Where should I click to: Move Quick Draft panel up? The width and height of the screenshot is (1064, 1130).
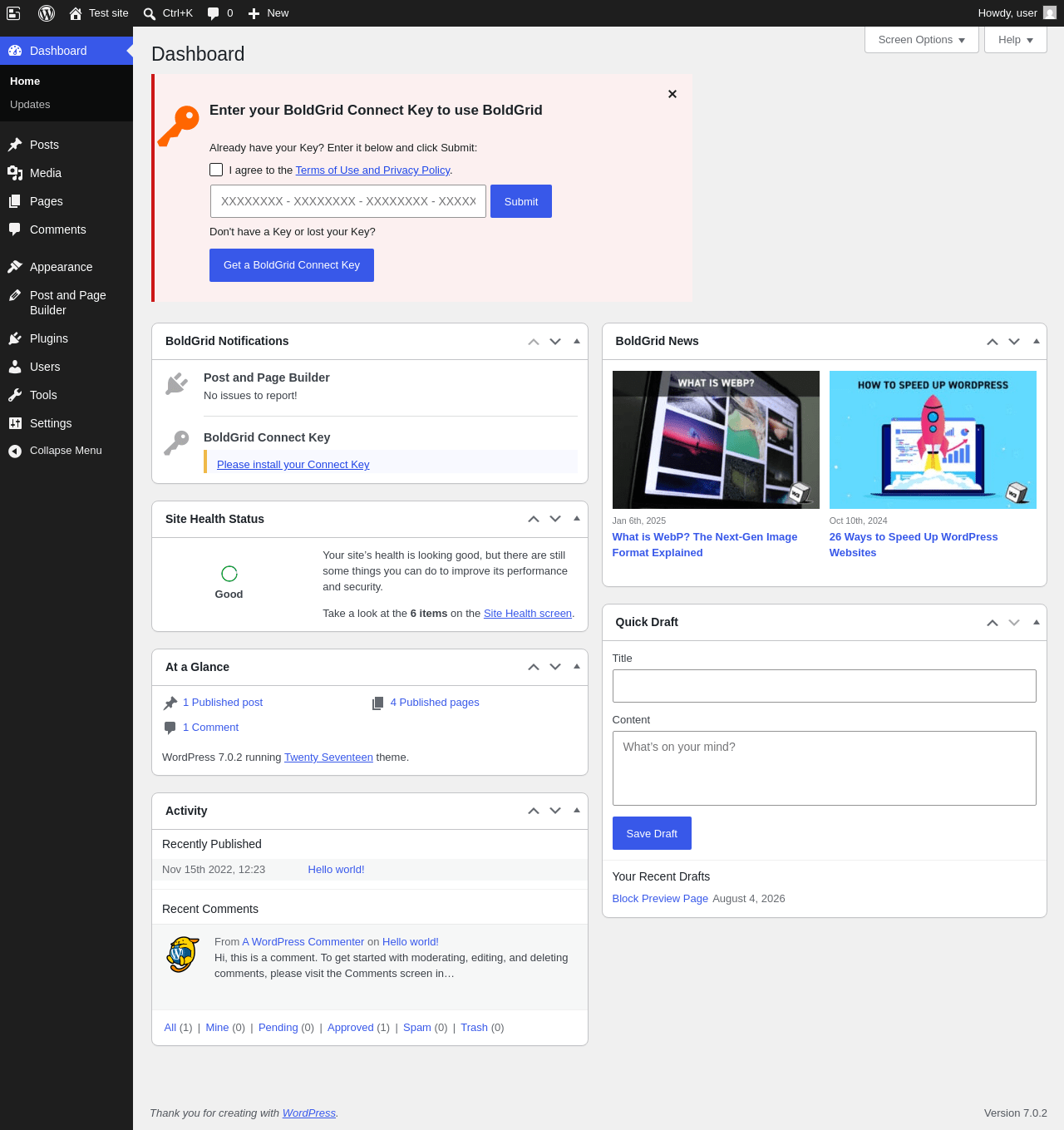coord(993,623)
